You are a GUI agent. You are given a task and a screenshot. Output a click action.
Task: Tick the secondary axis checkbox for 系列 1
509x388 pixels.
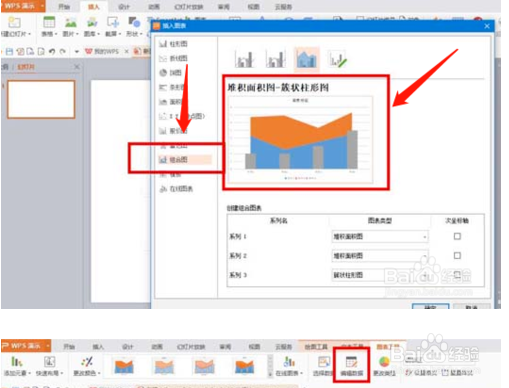(x=457, y=236)
